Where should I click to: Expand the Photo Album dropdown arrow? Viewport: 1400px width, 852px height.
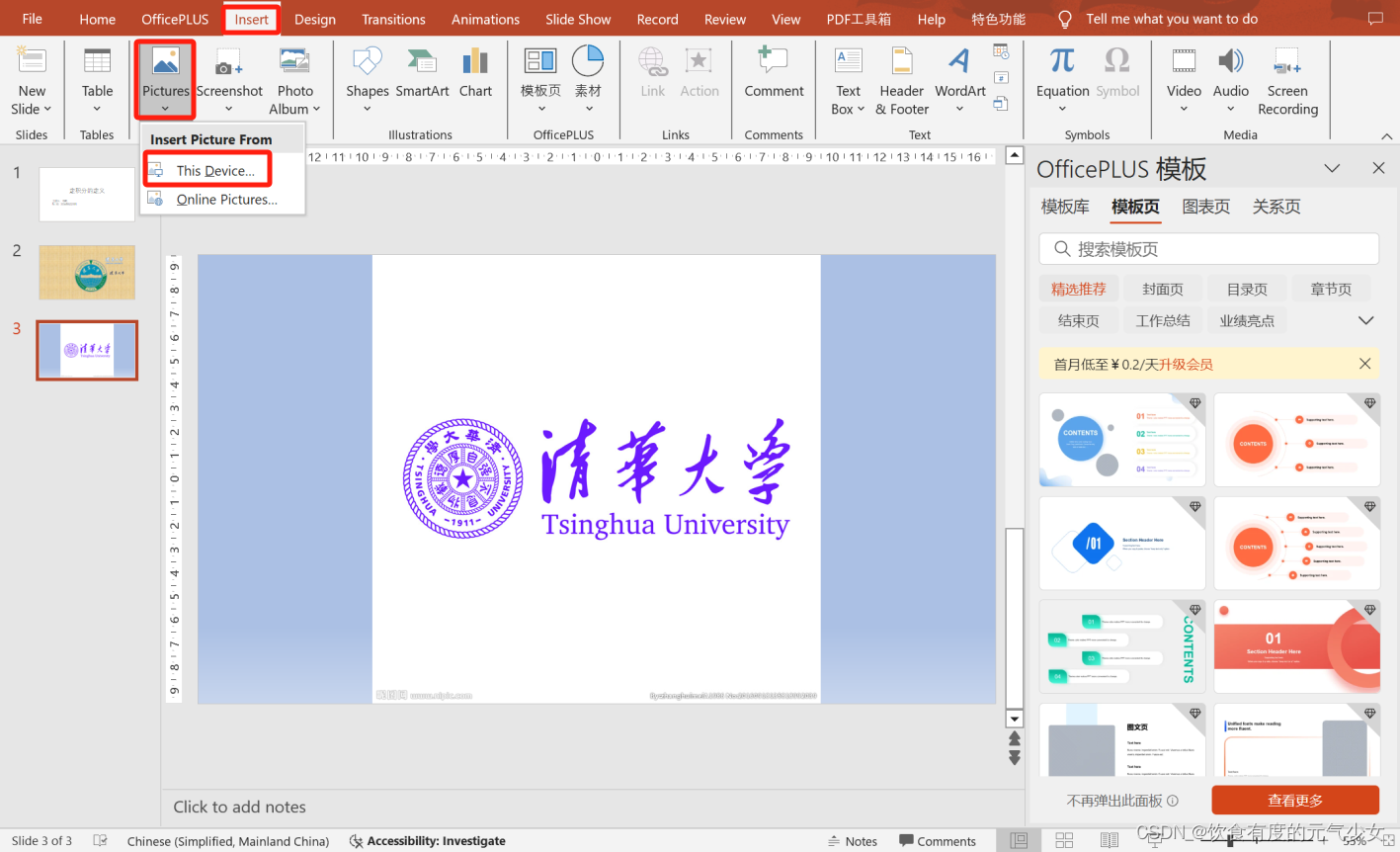316,110
